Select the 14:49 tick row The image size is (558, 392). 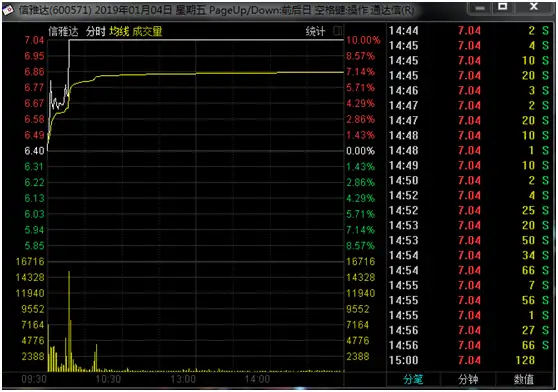pyautogui.click(x=469, y=165)
